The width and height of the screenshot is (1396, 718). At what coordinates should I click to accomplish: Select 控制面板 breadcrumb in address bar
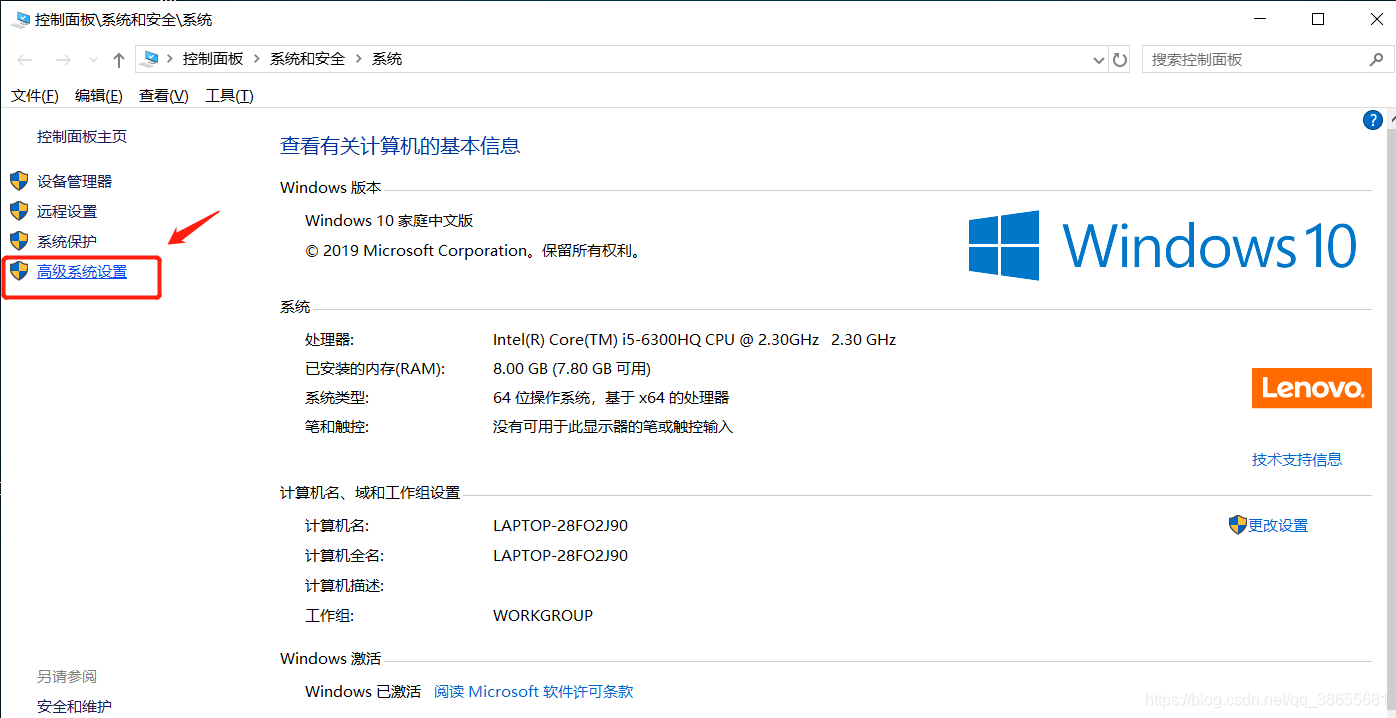(213, 59)
